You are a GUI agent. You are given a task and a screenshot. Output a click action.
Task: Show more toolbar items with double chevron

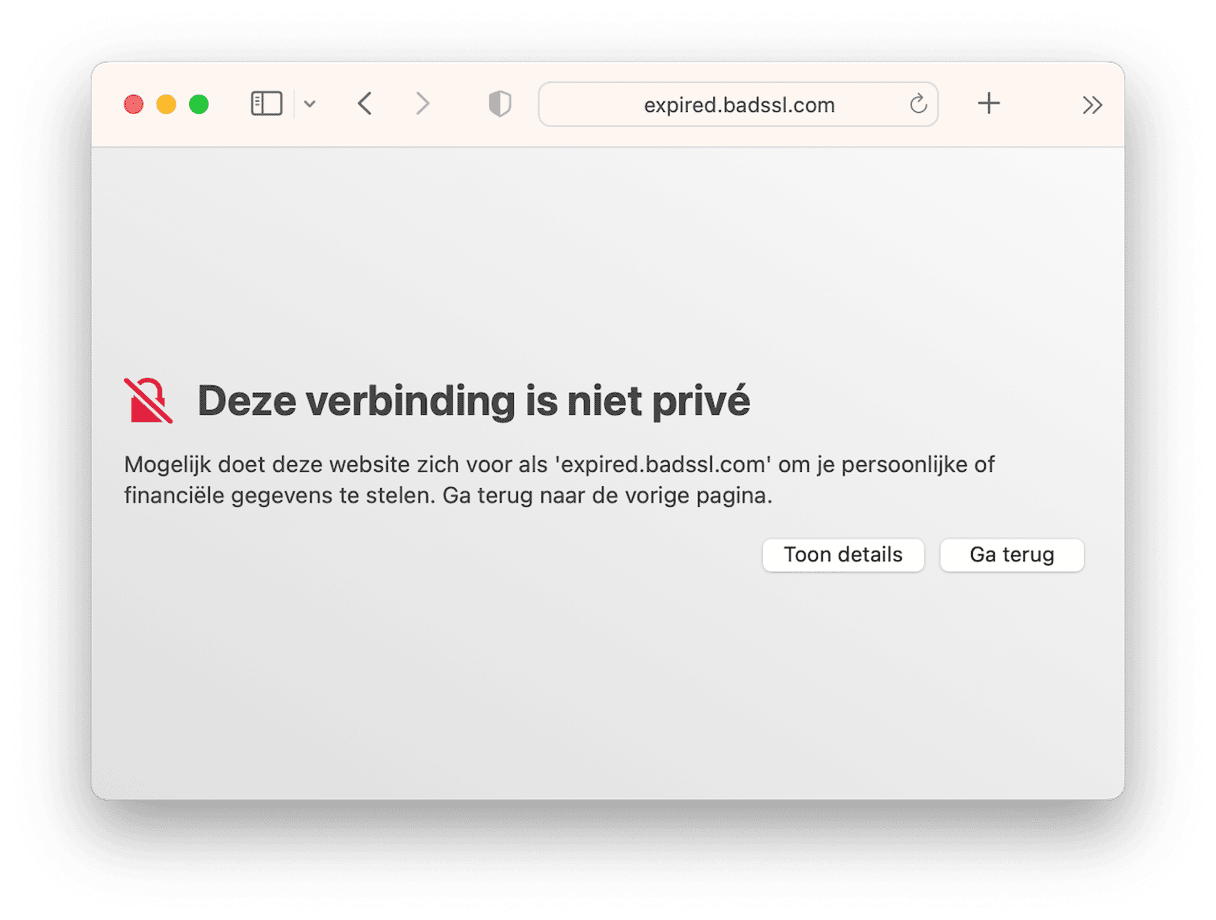click(x=1092, y=105)
